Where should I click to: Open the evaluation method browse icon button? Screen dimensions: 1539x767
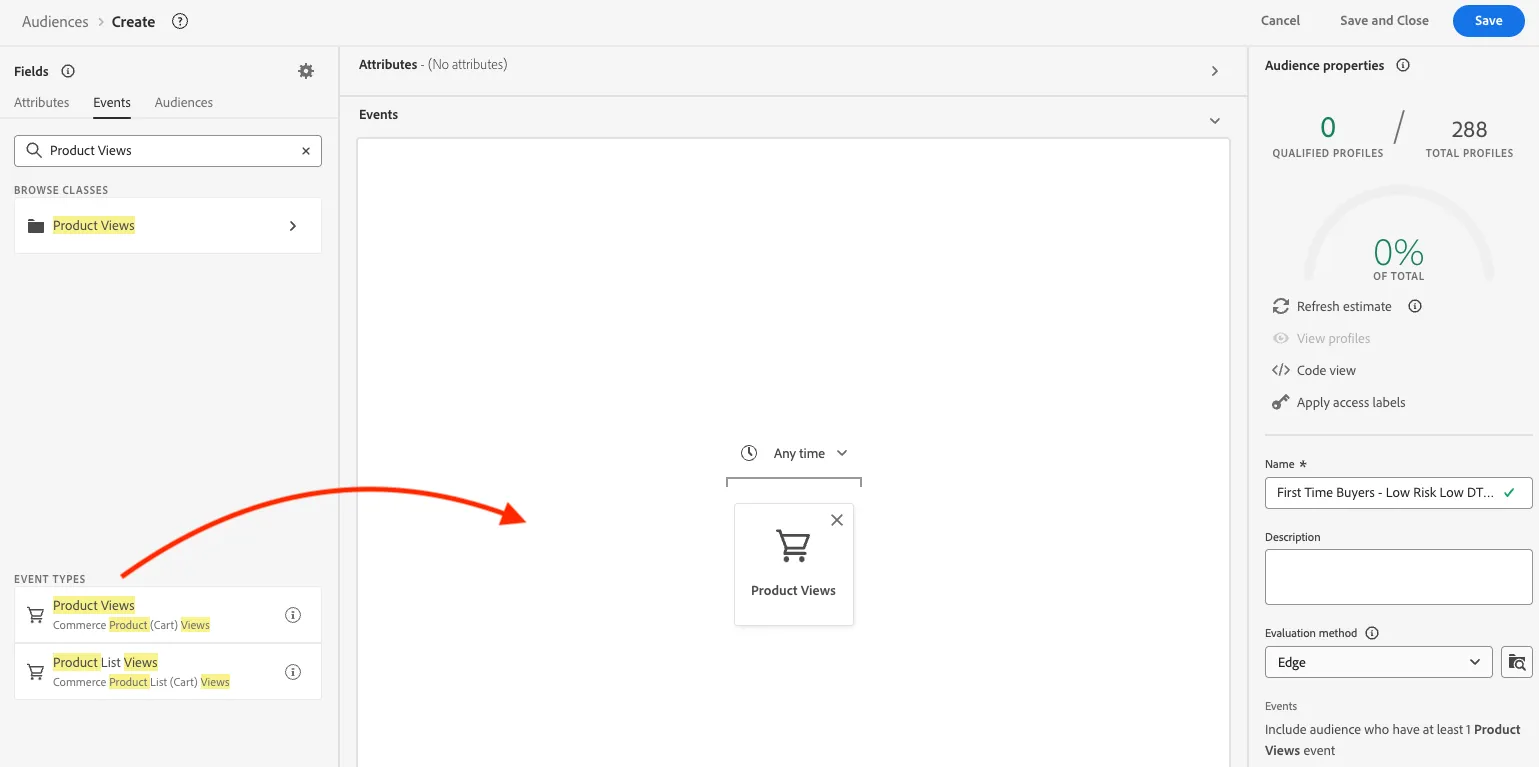click(1517, 662)
